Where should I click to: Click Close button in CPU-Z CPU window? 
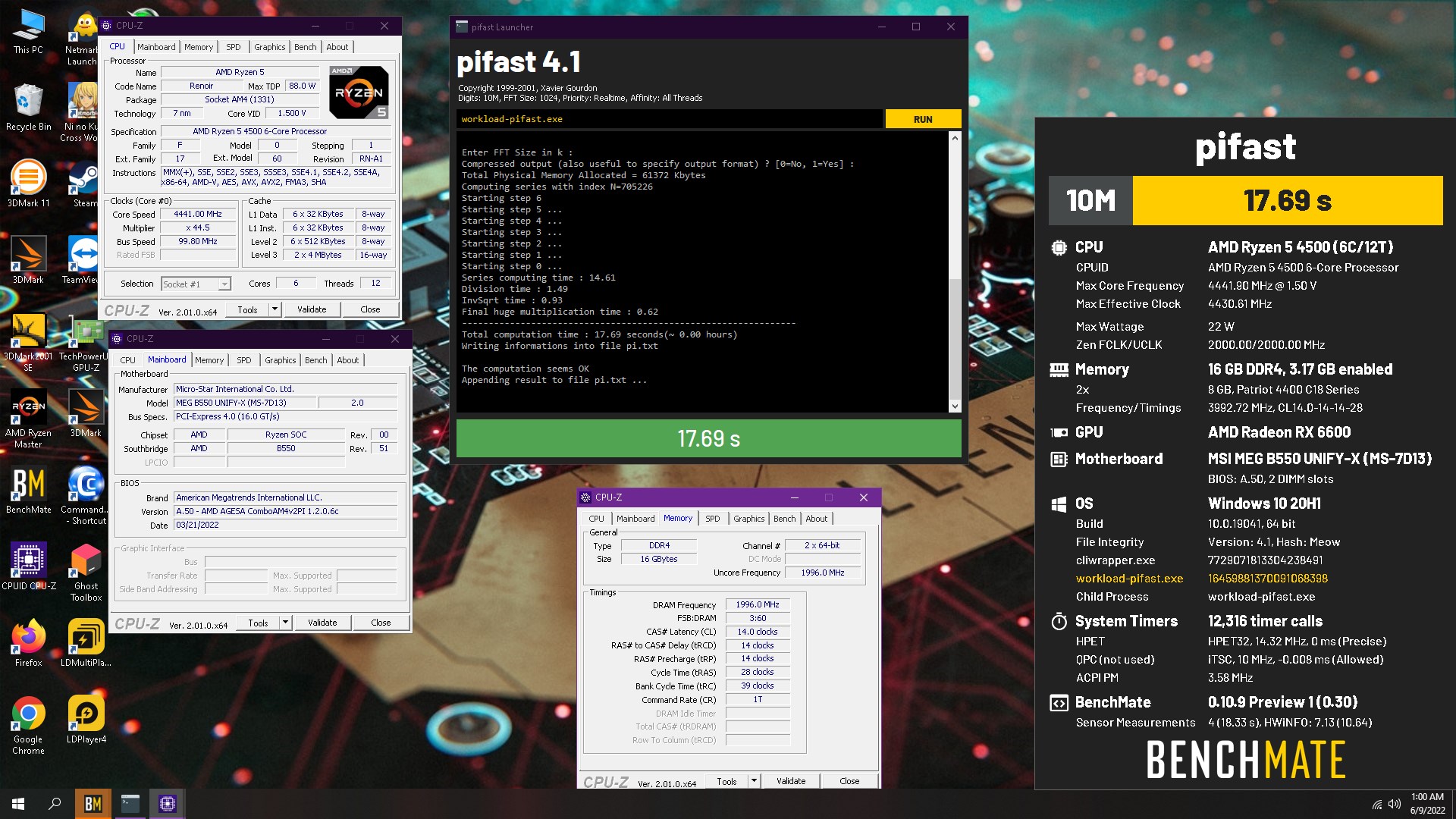click(370, 309)
